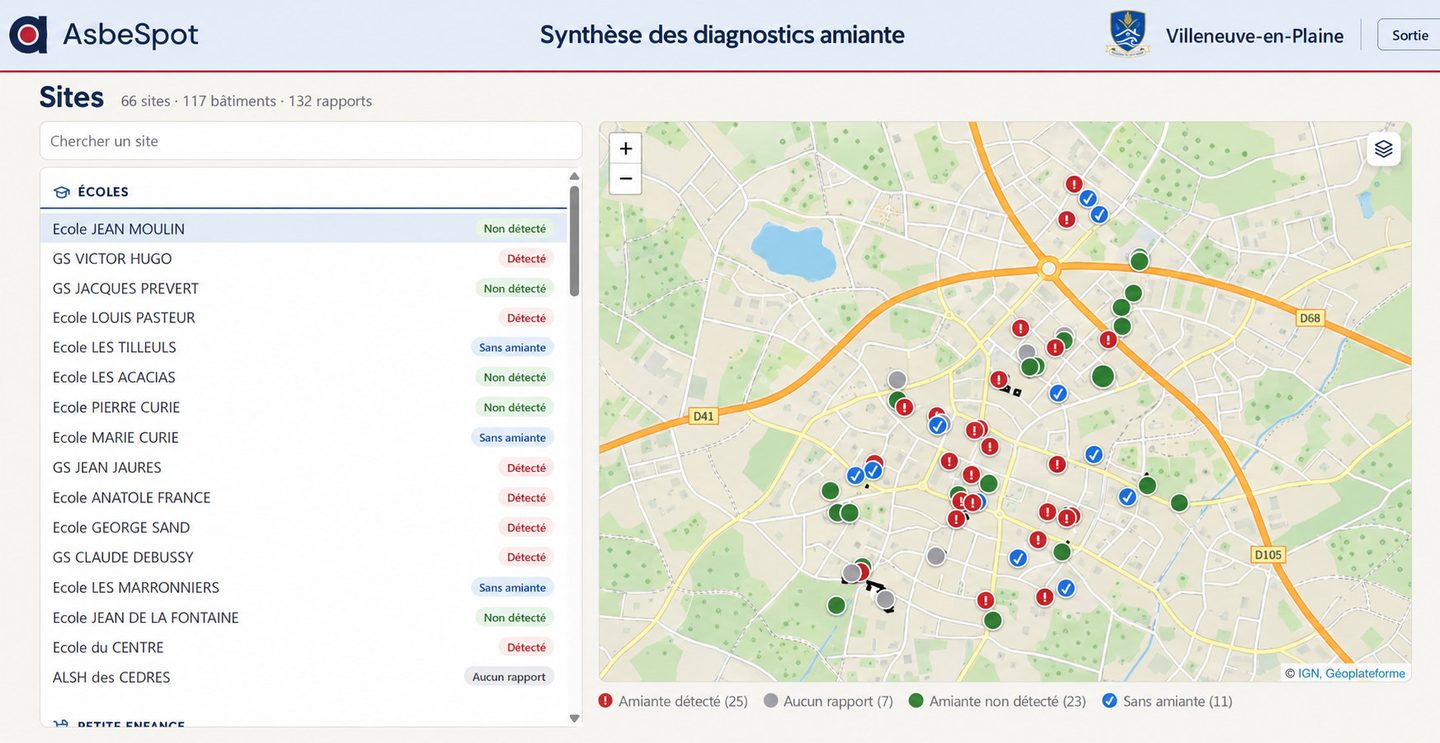Select site Ecole GEORGE SAND
Image resolution: width=1440 pixels, height=743 pixels.
(303, 527)
